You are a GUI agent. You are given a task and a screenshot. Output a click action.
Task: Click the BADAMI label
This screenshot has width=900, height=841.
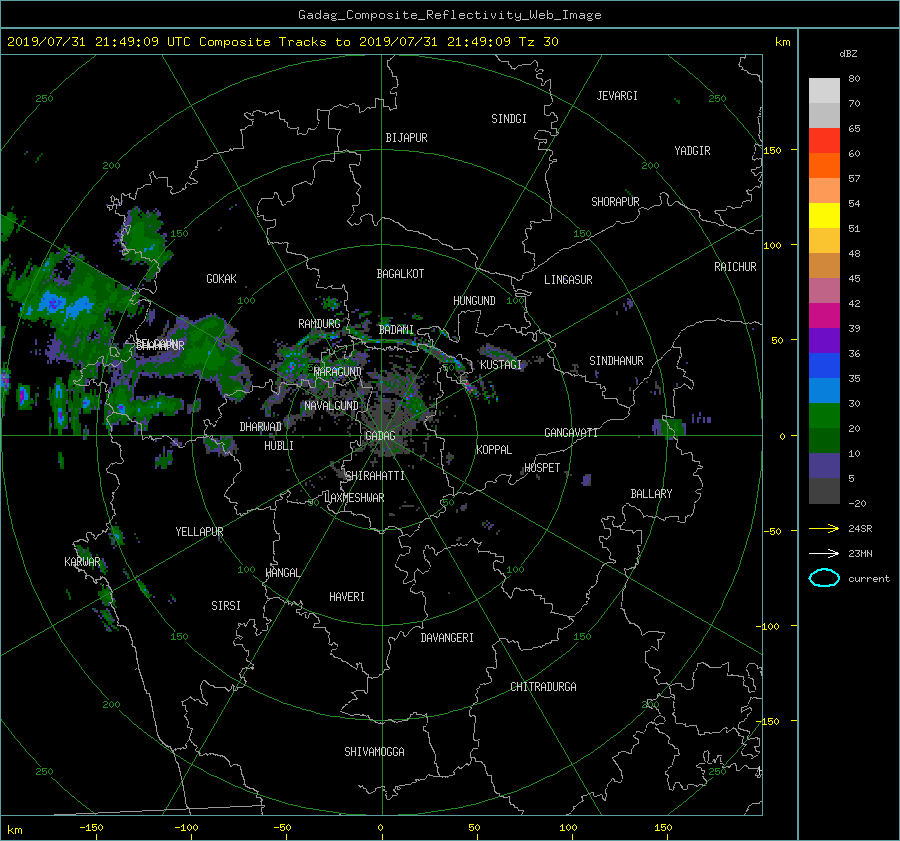click(x=396, y=330)
